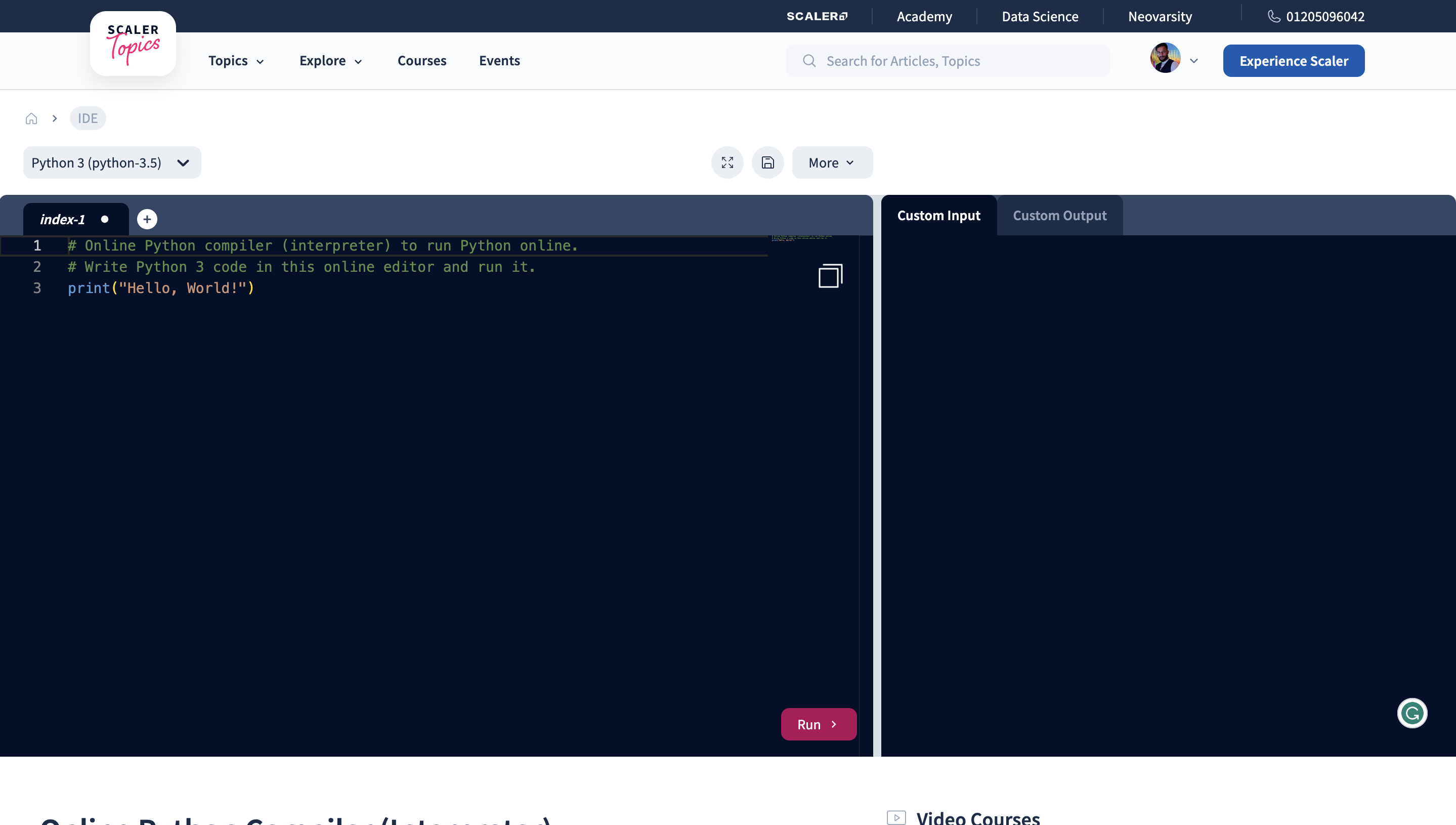Click the unsaved dot on index-1 tab
This screenshot has width=1456, height=825.
105,219
